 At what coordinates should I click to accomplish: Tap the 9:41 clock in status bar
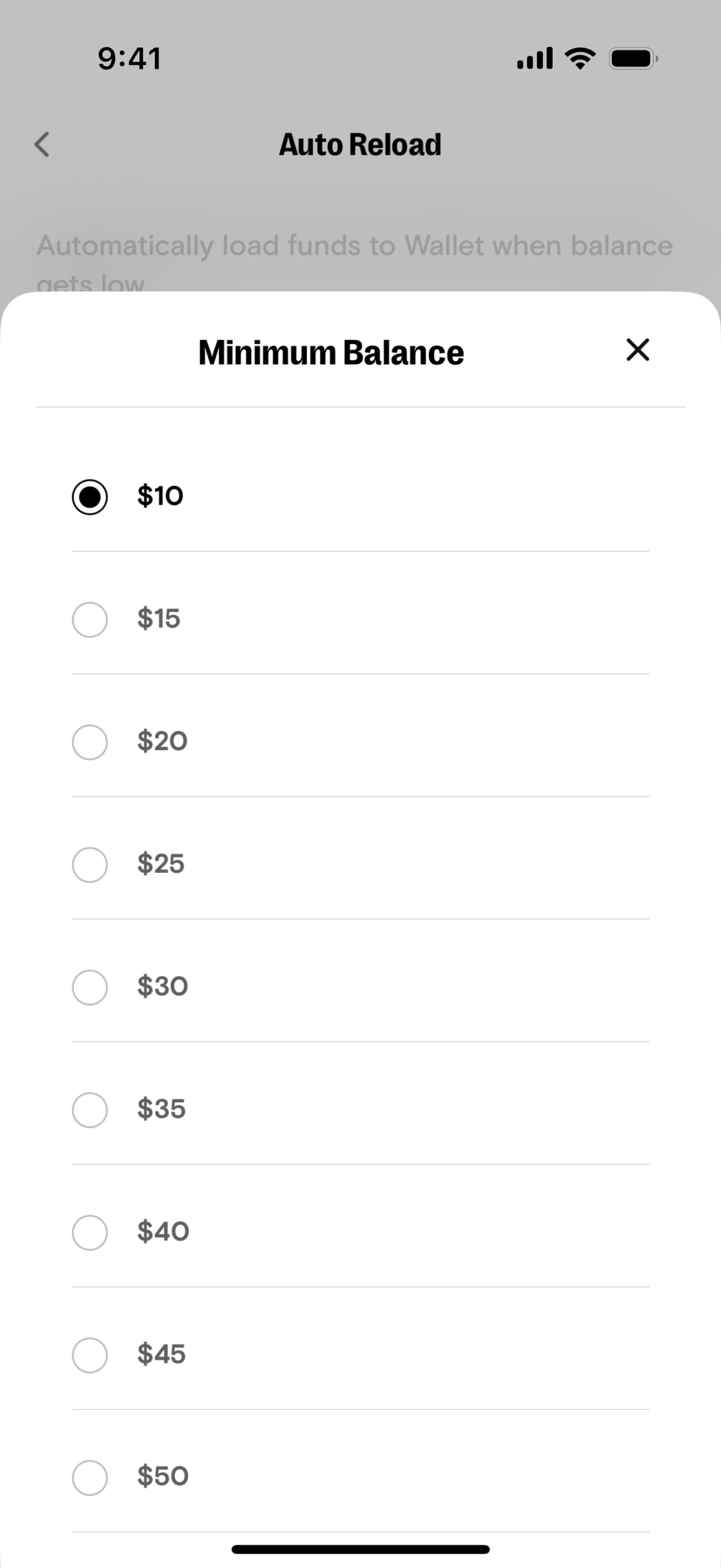[x=130, y=59]
